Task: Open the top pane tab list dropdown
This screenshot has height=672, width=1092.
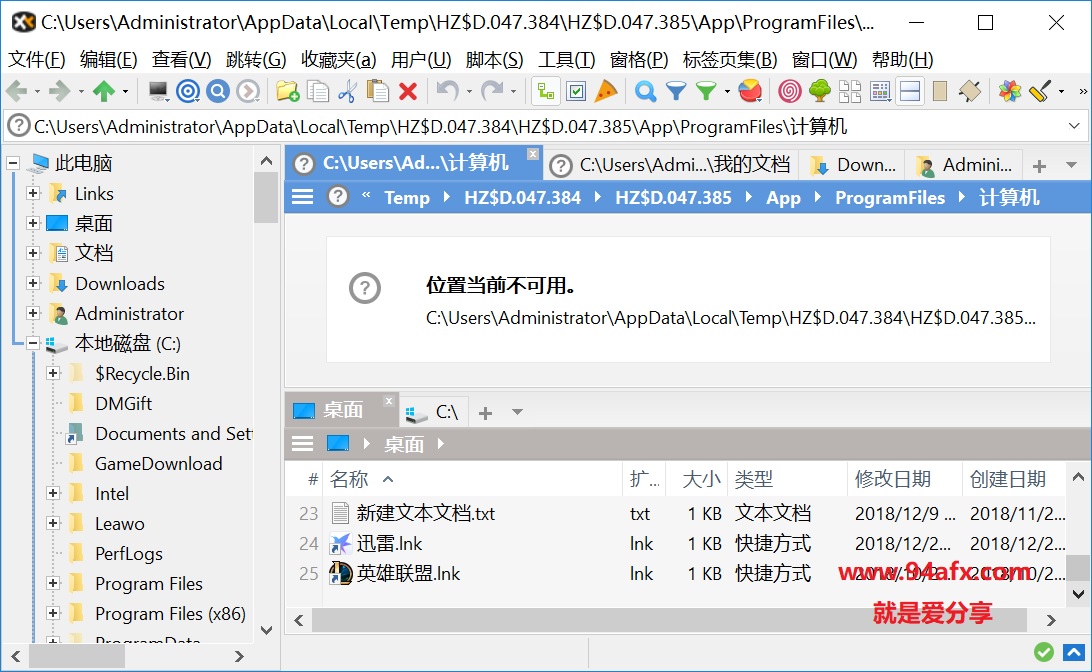Action: point(1071,165)
